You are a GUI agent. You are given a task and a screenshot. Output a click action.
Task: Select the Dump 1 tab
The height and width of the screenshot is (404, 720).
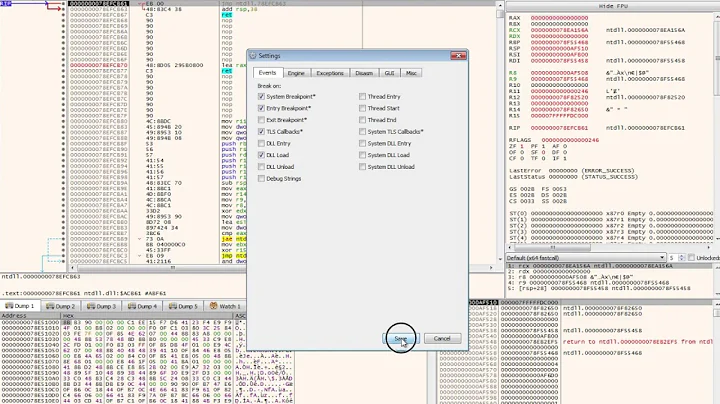20,306
